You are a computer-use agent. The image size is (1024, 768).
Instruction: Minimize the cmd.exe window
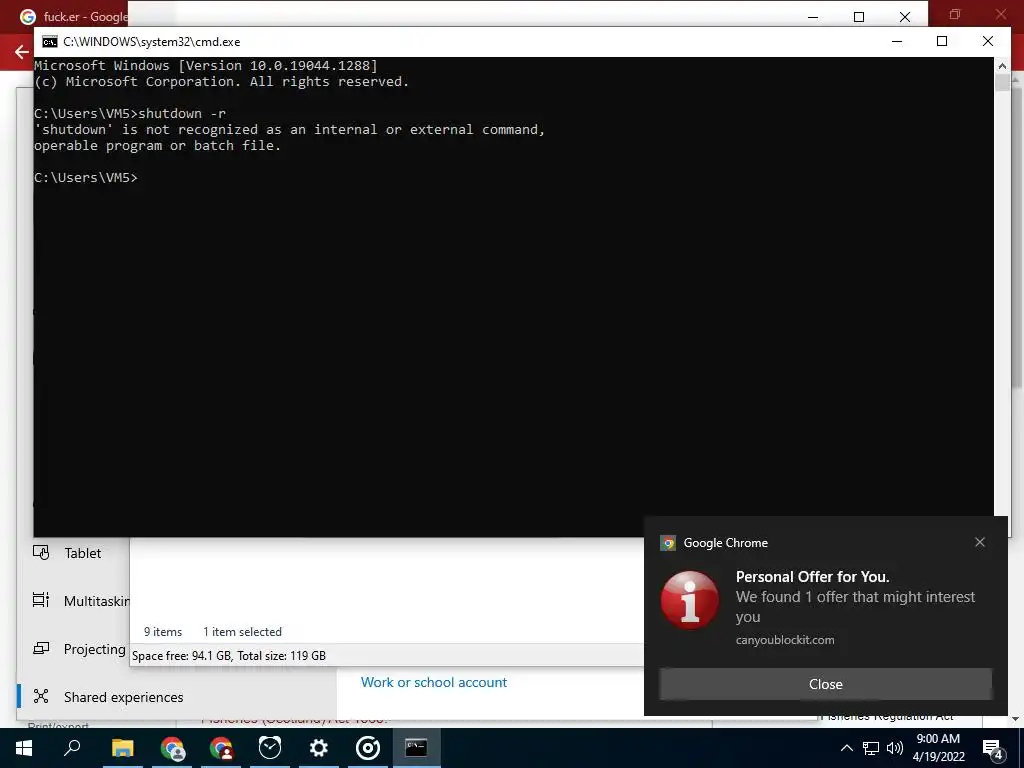tap(897, 41)
